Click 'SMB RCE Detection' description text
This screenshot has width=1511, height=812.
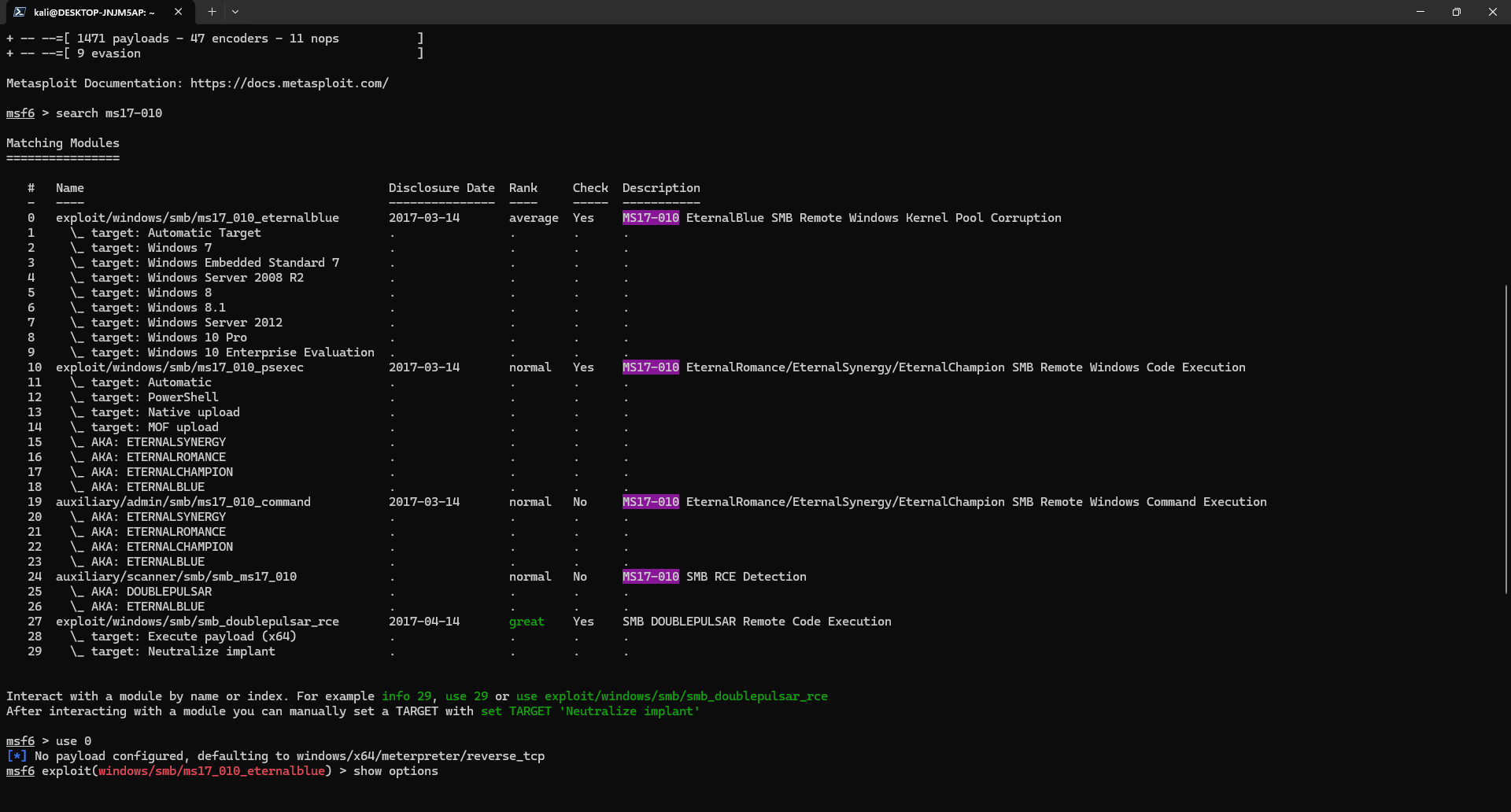tap(746, 577)
